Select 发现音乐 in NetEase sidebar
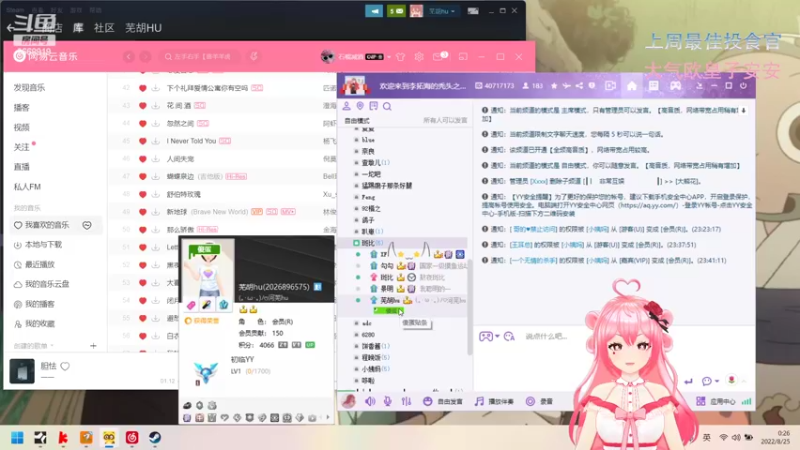The width and height of the screenshot is (800, 450). click(x=29, y=88)
